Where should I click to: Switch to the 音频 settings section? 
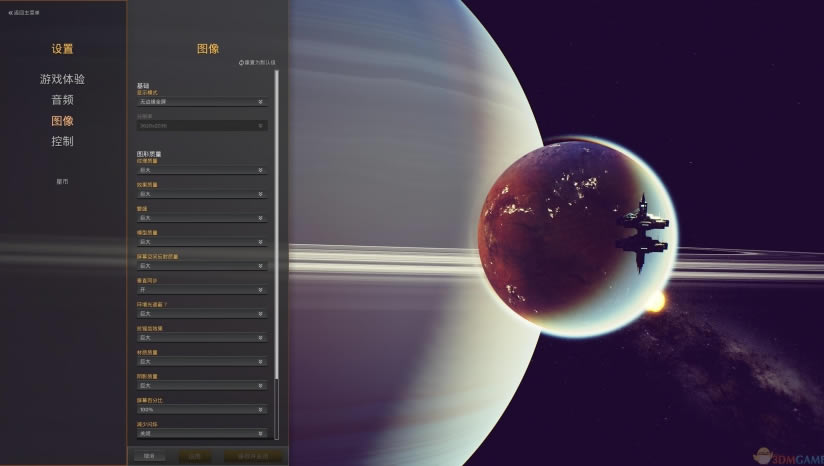click(62, 100)
